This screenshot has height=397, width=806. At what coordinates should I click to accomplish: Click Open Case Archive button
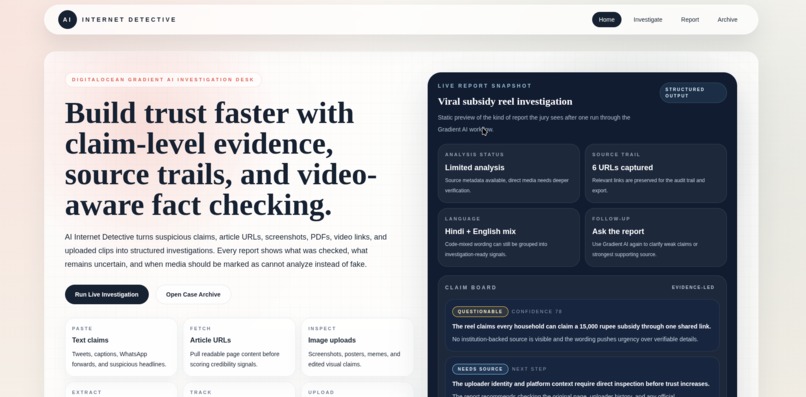click(193, 295)
